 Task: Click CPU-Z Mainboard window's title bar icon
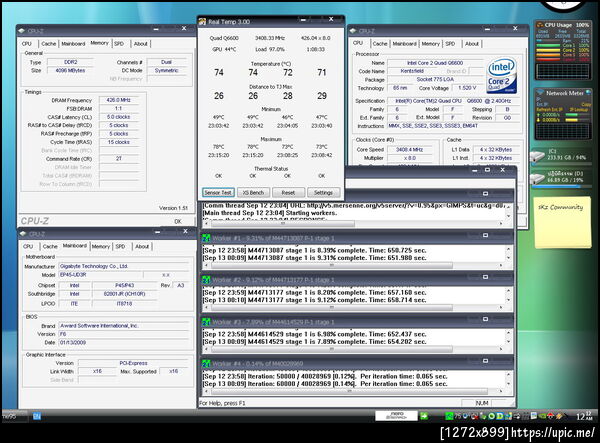pyautogui.click(x=22, y=233)
